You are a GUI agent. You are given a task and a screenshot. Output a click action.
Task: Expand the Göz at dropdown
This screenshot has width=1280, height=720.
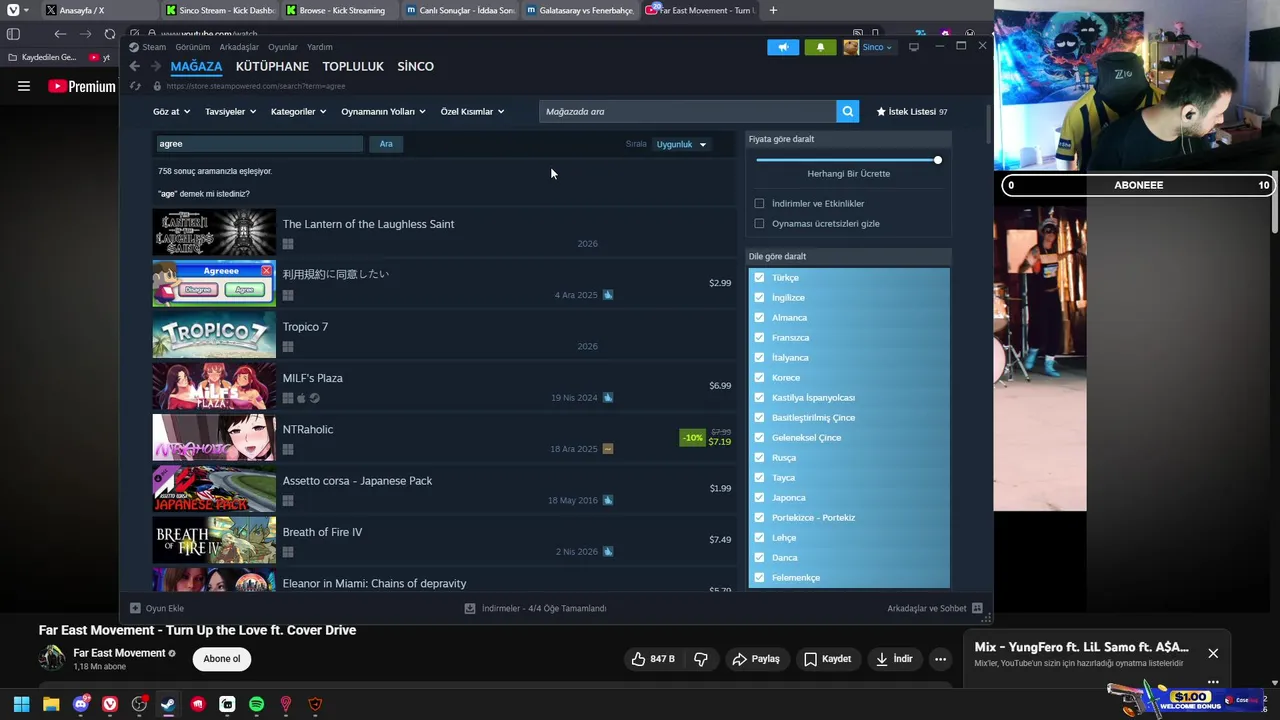coord(170,111)
